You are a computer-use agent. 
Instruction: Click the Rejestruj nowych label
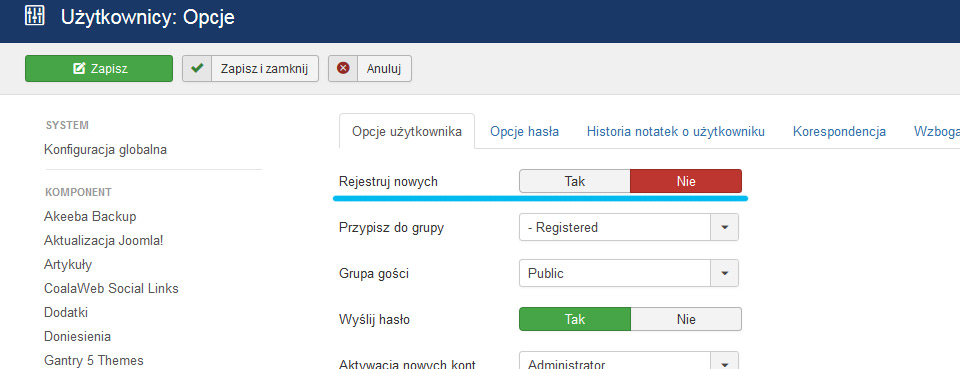(388, 182)
